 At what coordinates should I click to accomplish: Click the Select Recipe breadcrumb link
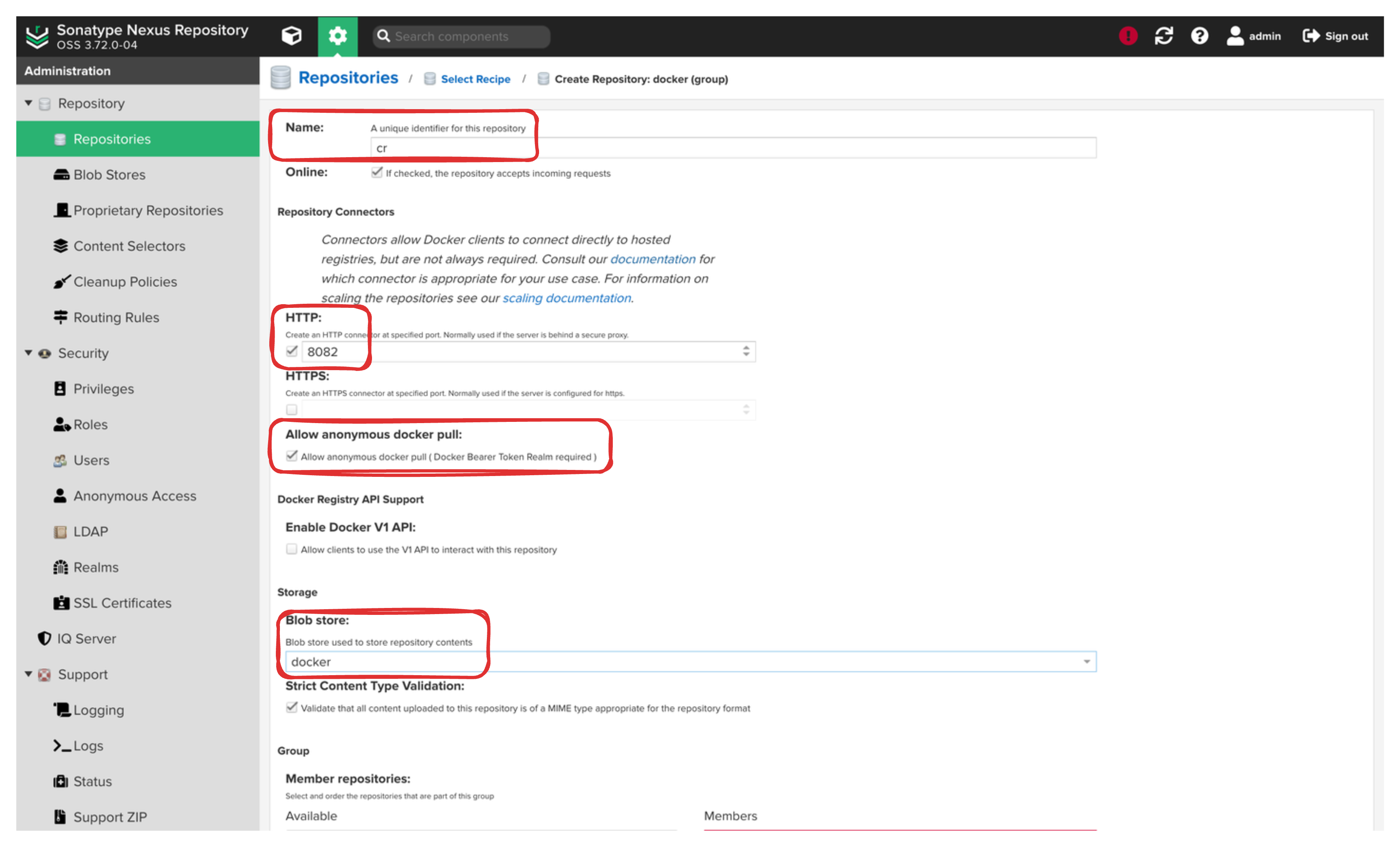click(x=475, y=79)
